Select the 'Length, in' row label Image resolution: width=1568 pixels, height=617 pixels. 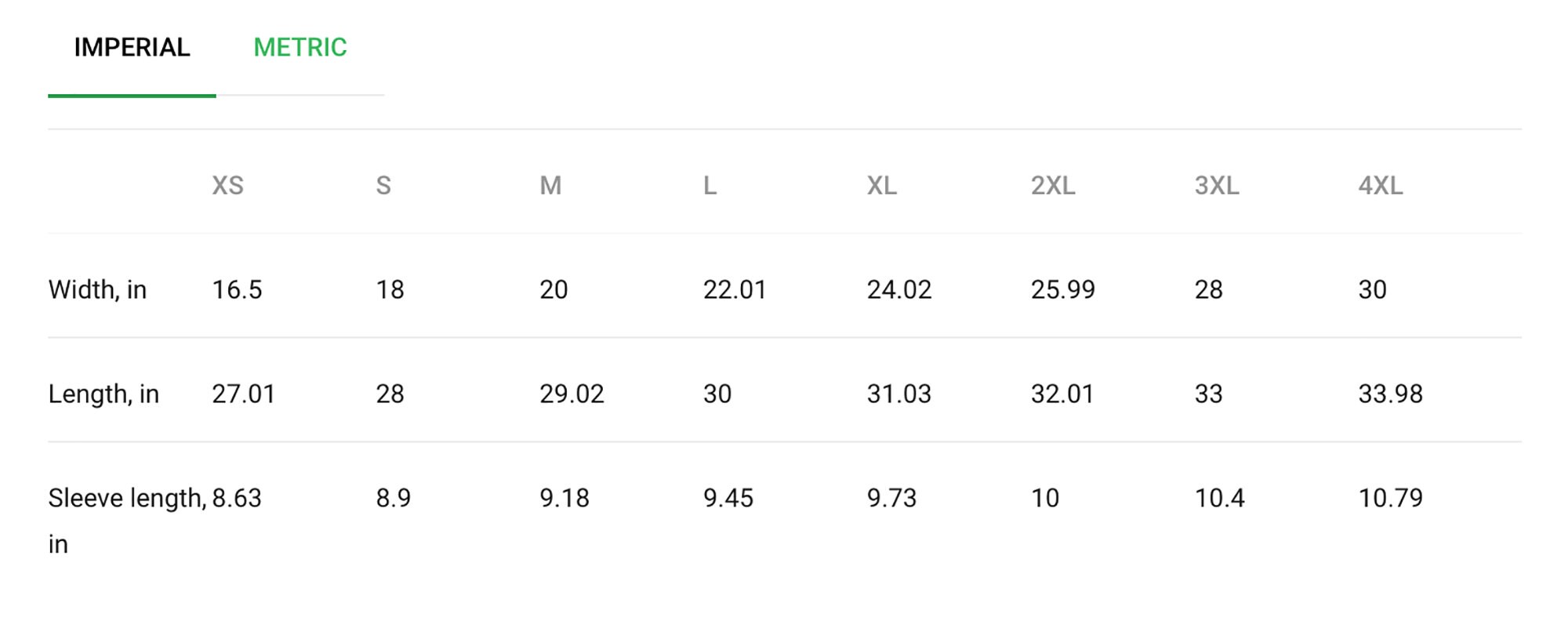click(x=103, y=394)
